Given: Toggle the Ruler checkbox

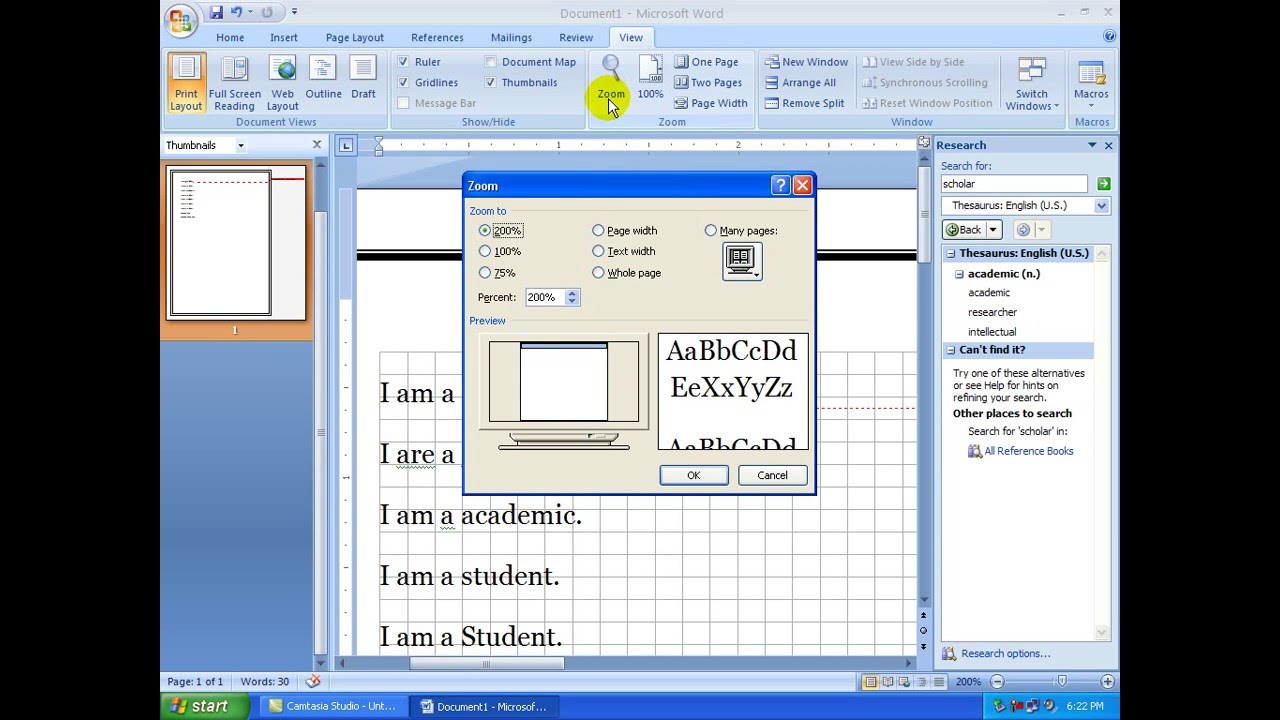Looking at the screenshot, I should [x=403, y=62].
